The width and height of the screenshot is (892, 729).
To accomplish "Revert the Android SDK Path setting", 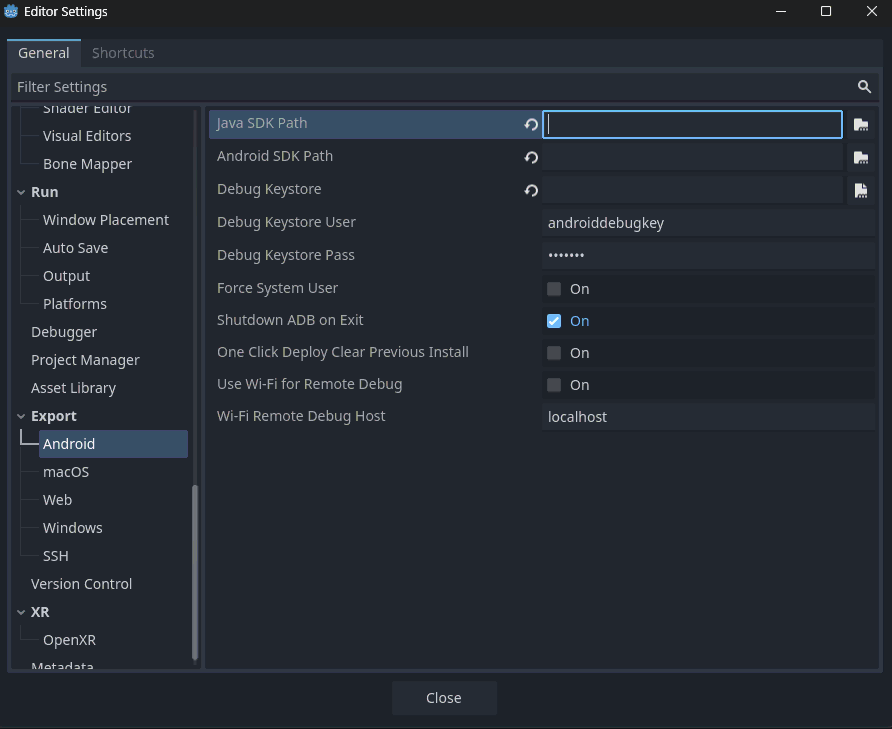I will click(530, 157).
